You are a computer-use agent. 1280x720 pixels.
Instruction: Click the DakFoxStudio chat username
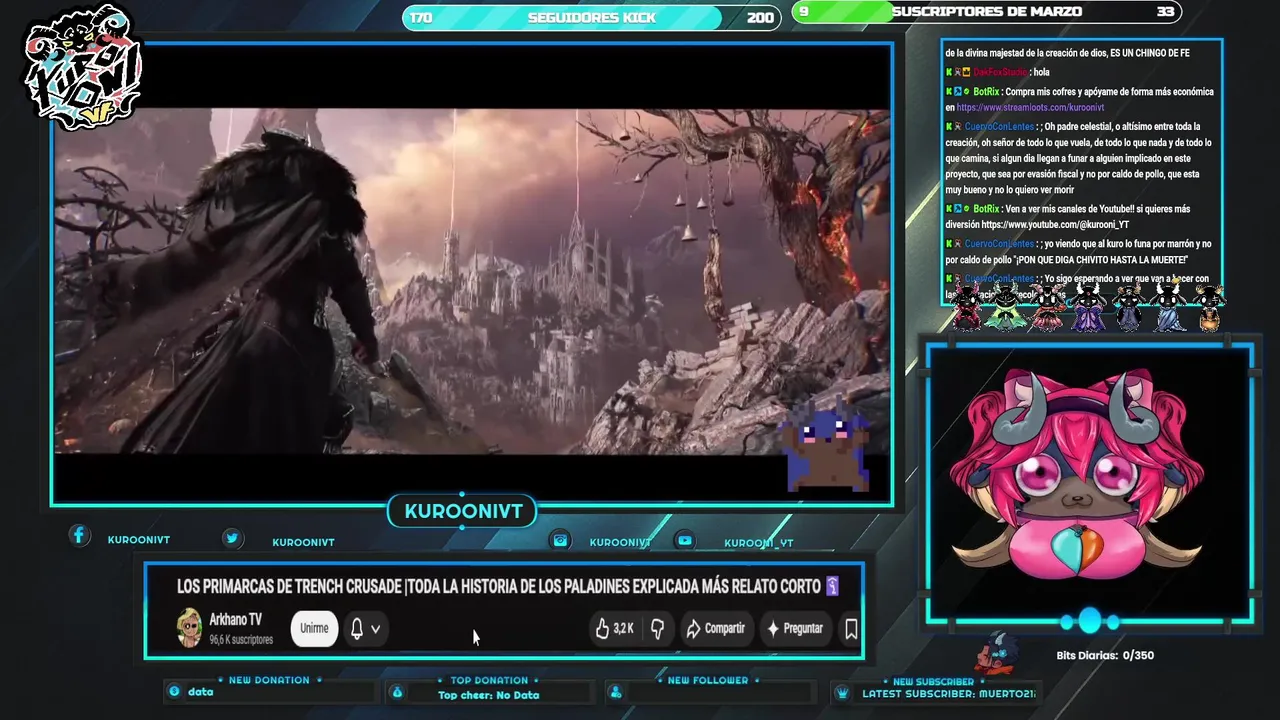(1000, 72)
